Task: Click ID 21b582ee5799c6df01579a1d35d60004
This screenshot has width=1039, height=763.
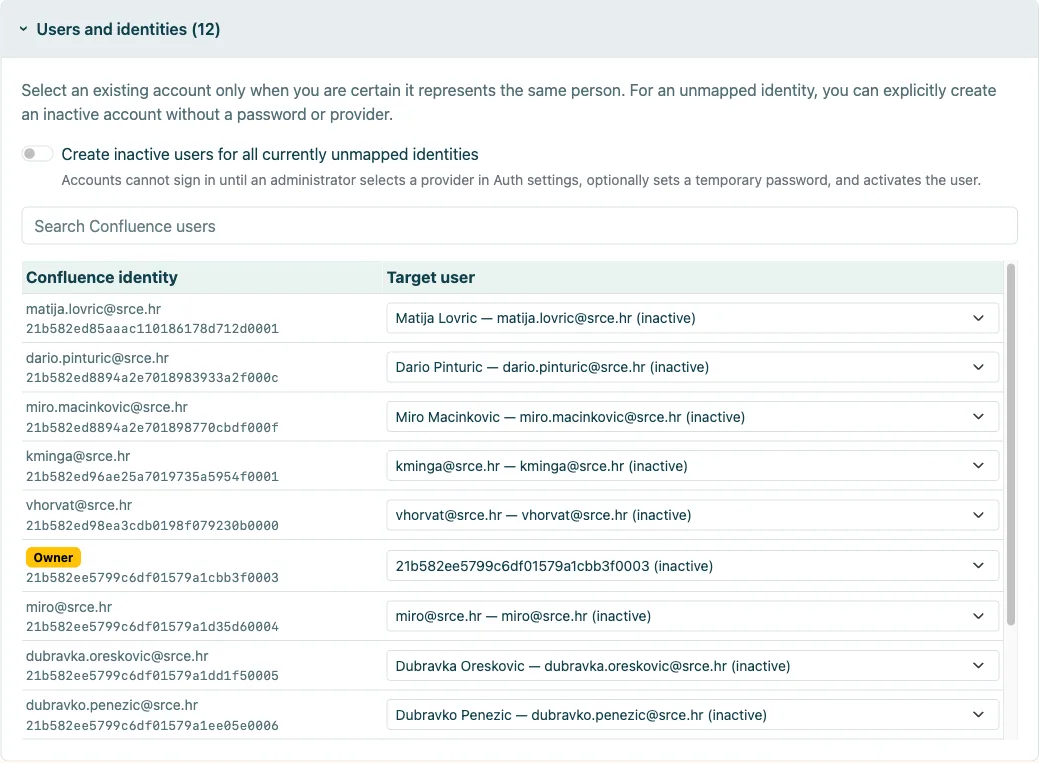Action: click(x=152, y=626)
